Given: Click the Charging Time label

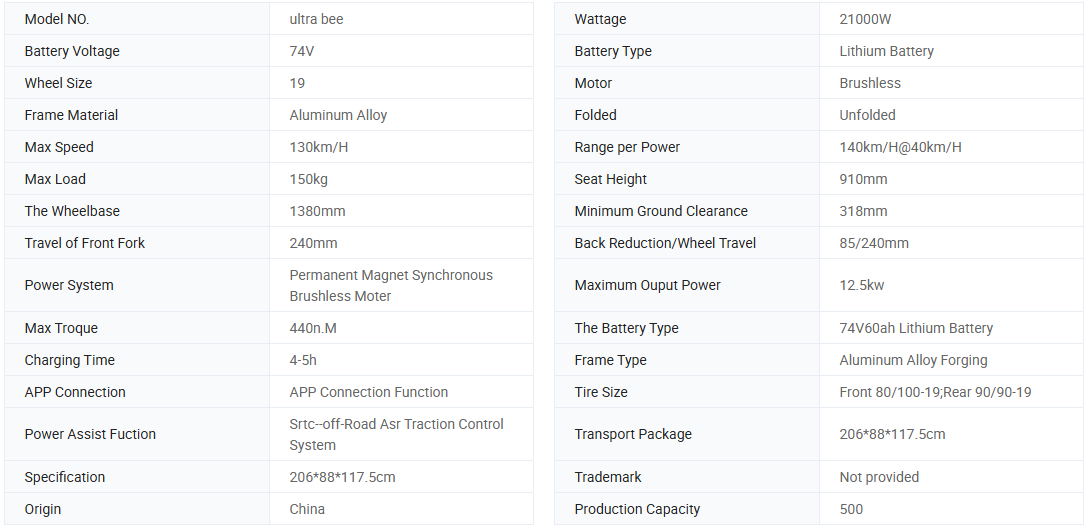Looking at the screenshot, I should (69, 360).
